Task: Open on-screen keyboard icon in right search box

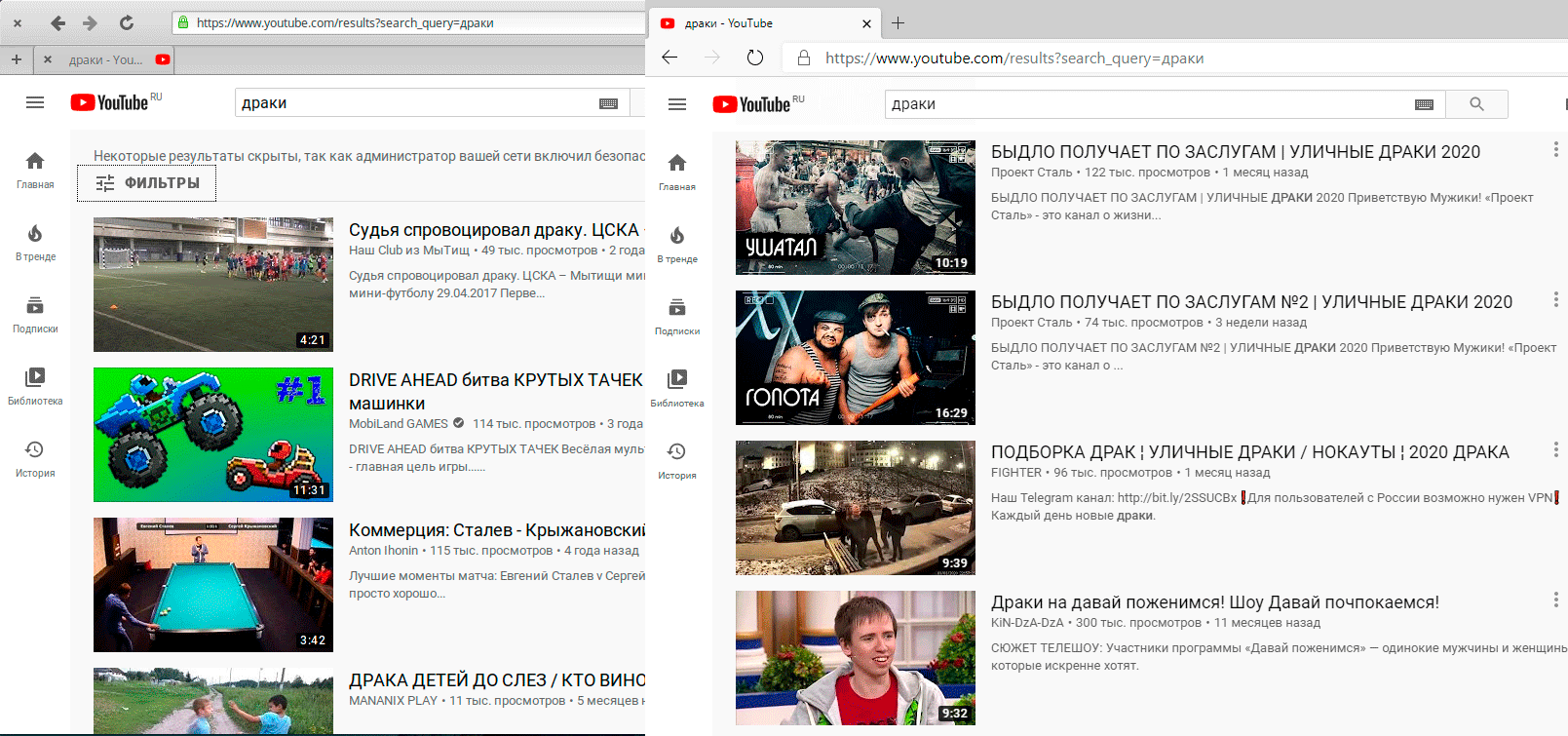Action: [x=1424, y=104]
